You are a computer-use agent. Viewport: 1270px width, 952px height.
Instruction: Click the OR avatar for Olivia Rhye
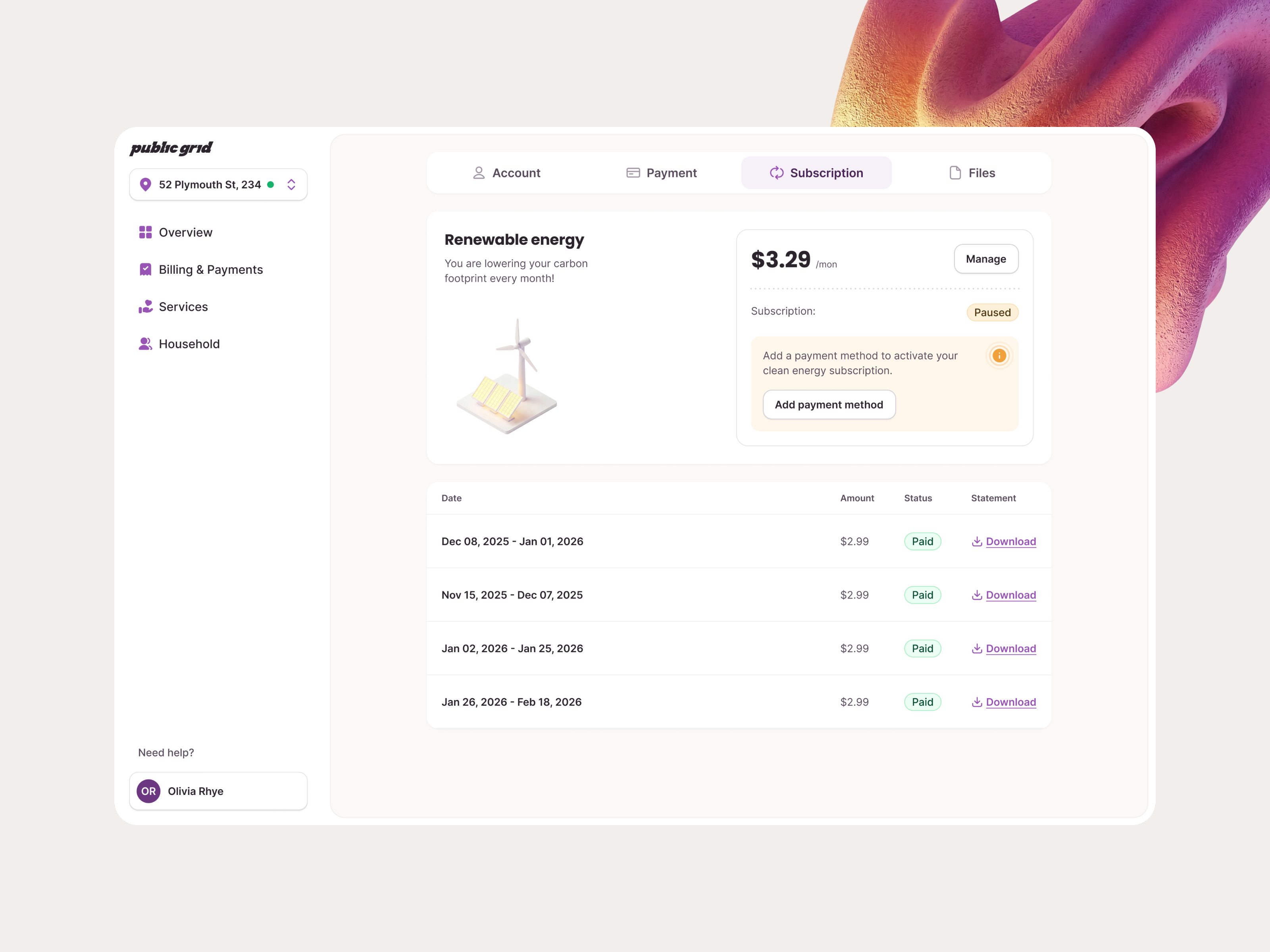(148, 791)
